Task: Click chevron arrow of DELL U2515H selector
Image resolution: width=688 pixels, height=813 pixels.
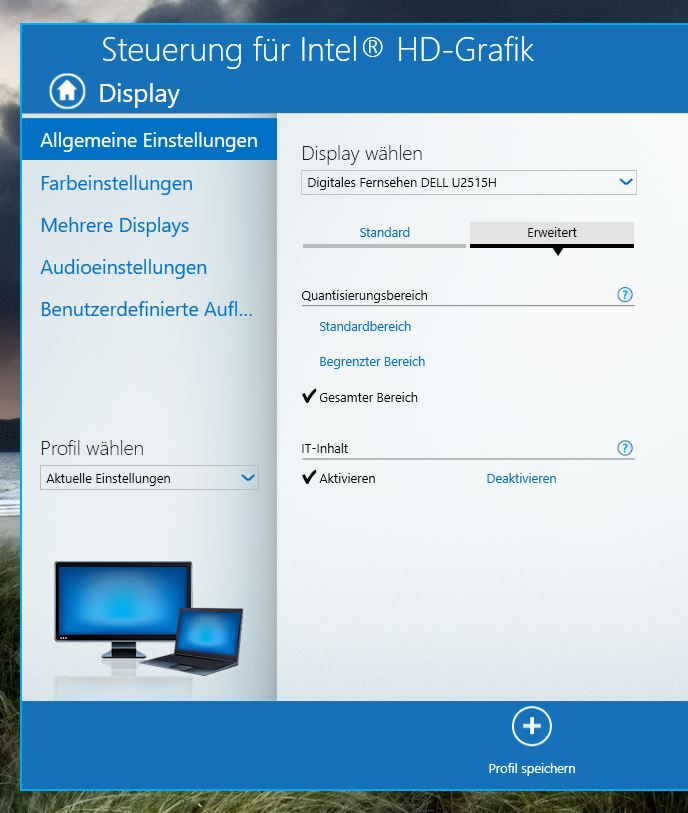Action: click(625, 182)
